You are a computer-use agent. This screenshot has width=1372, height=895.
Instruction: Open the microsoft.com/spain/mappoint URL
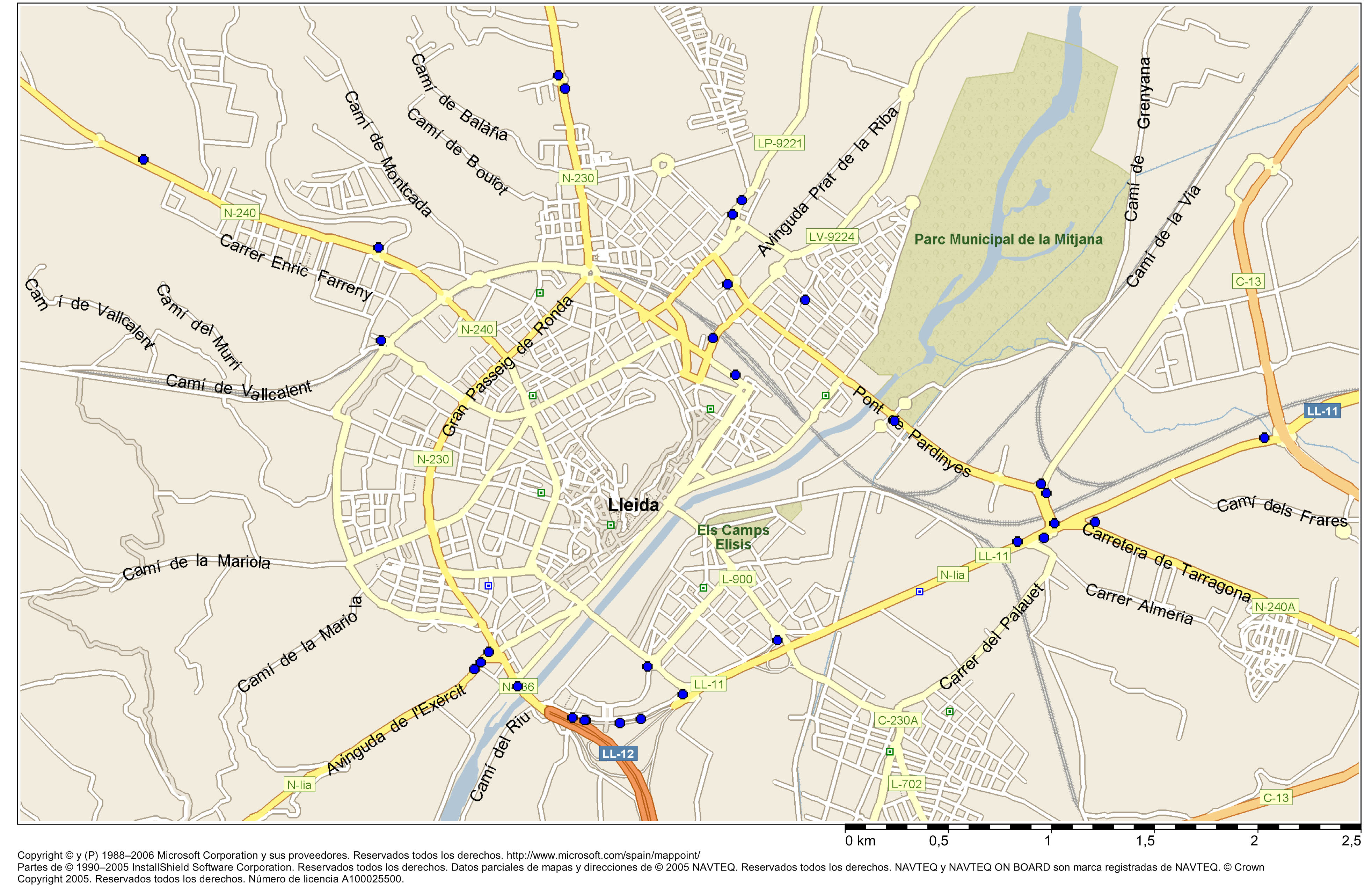pyautogui.click(x=603, y=855)
